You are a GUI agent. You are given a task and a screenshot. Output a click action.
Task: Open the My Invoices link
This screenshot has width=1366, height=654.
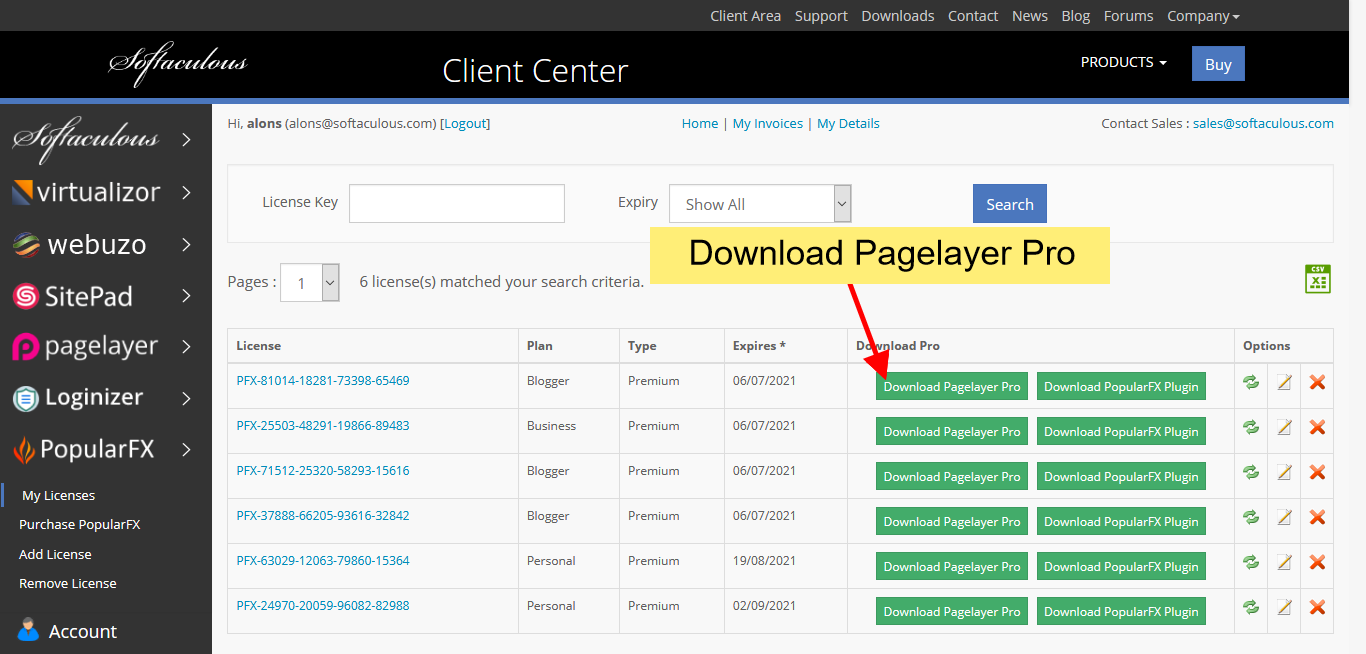pyautogui.click(x=768, y=123)
